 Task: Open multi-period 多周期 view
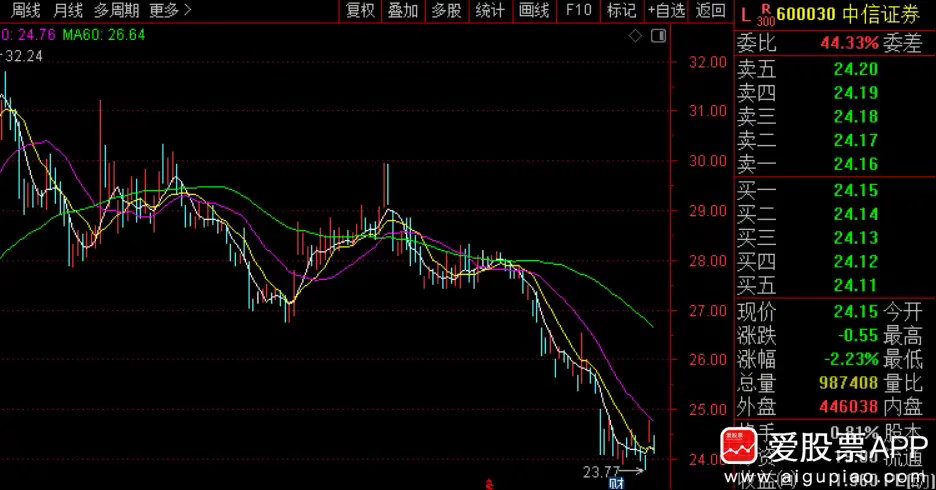pyautogui.click(x=116, y=10)
